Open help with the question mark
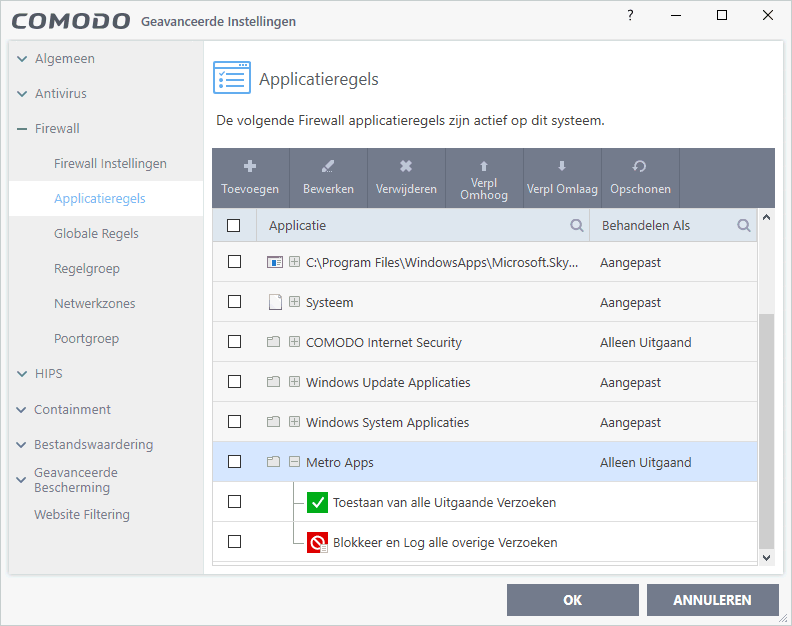The height and width of the screenshot is (626, 792). 630,15
